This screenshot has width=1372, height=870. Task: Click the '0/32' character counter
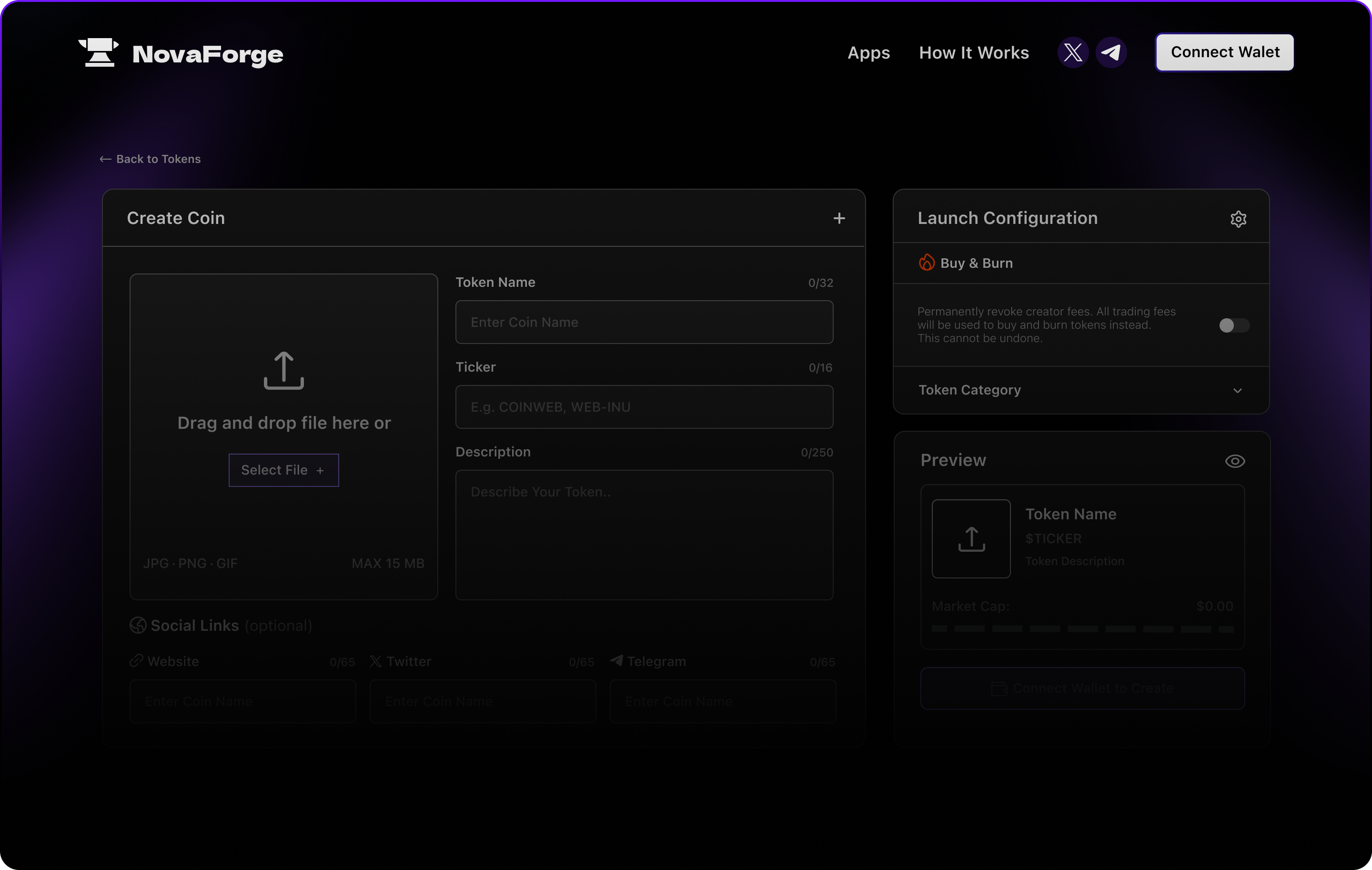tap(820, 283)
